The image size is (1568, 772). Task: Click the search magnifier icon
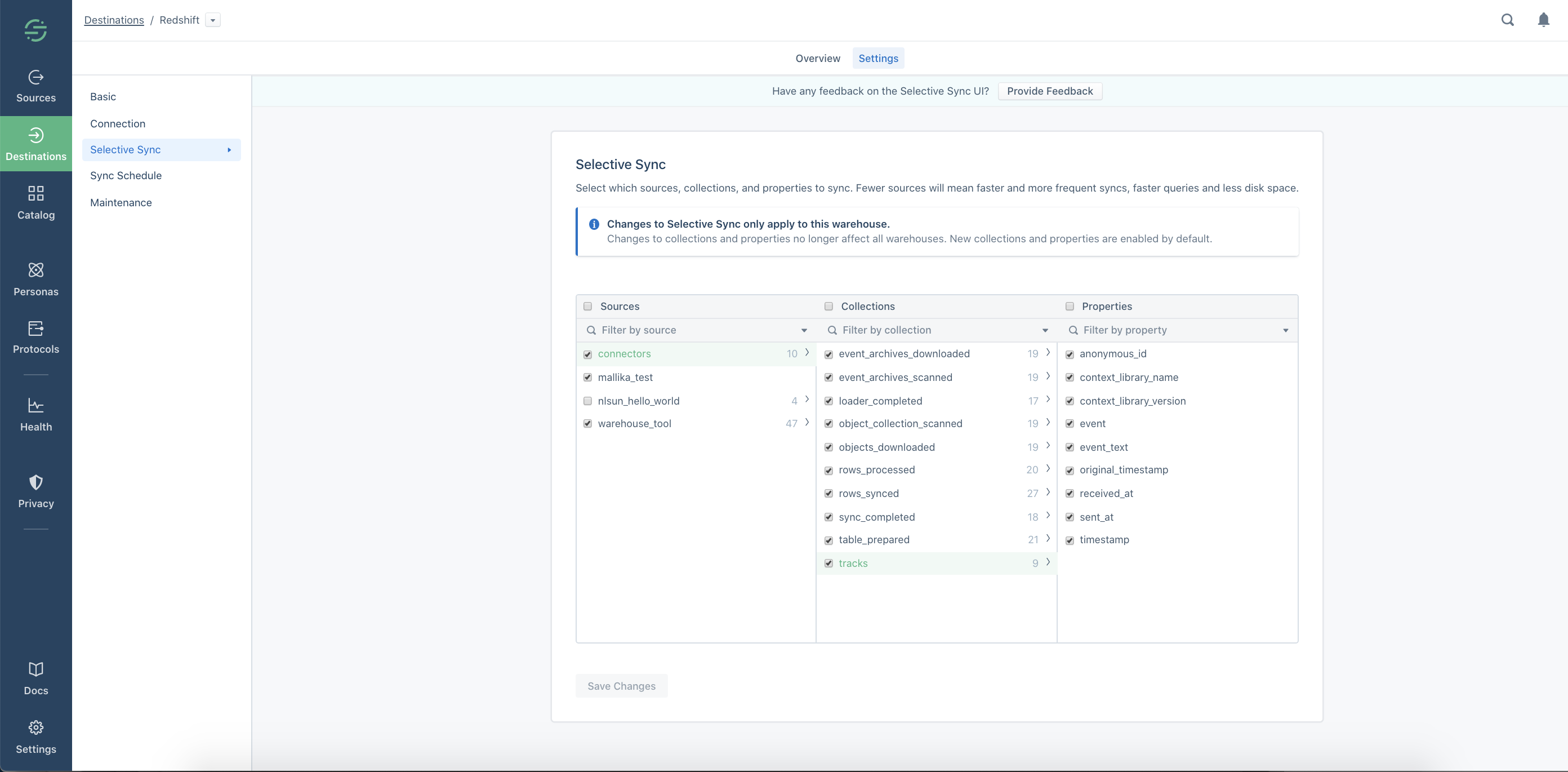coord(1507,20)
